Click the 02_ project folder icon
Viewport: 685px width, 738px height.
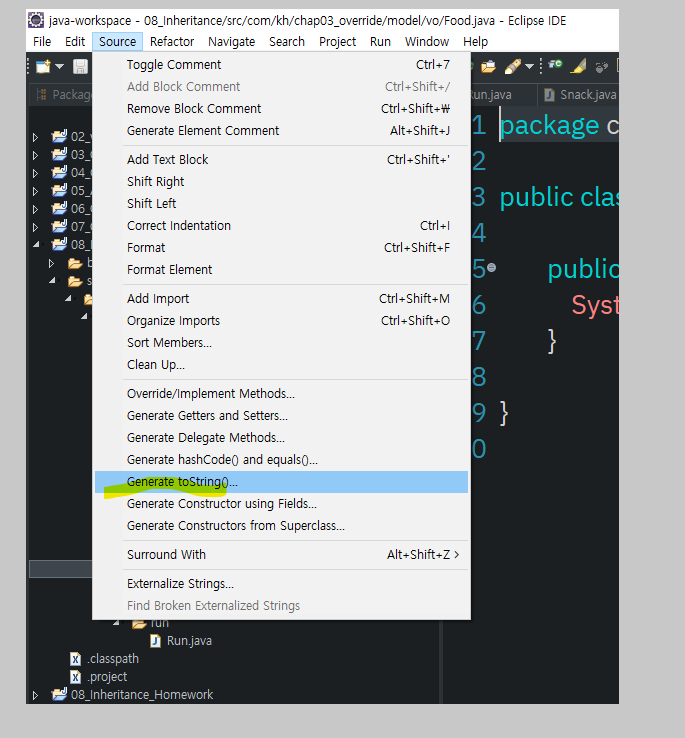click(x=59, y=136)
